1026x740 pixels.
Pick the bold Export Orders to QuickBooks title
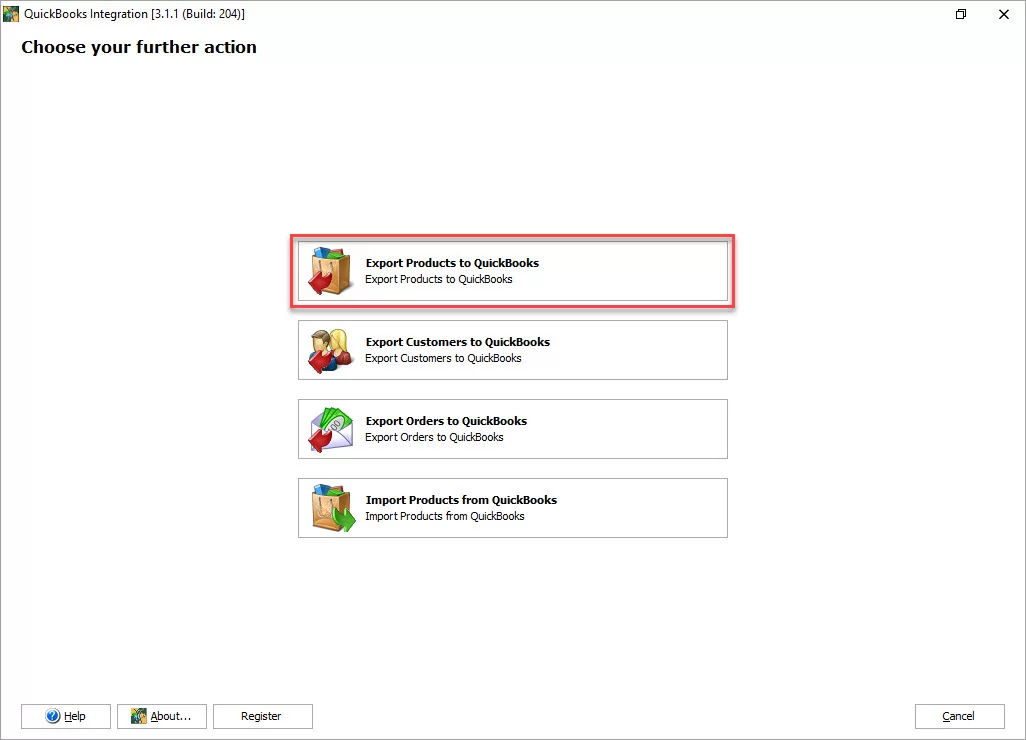pyautogui.click(x=446, y=421)
